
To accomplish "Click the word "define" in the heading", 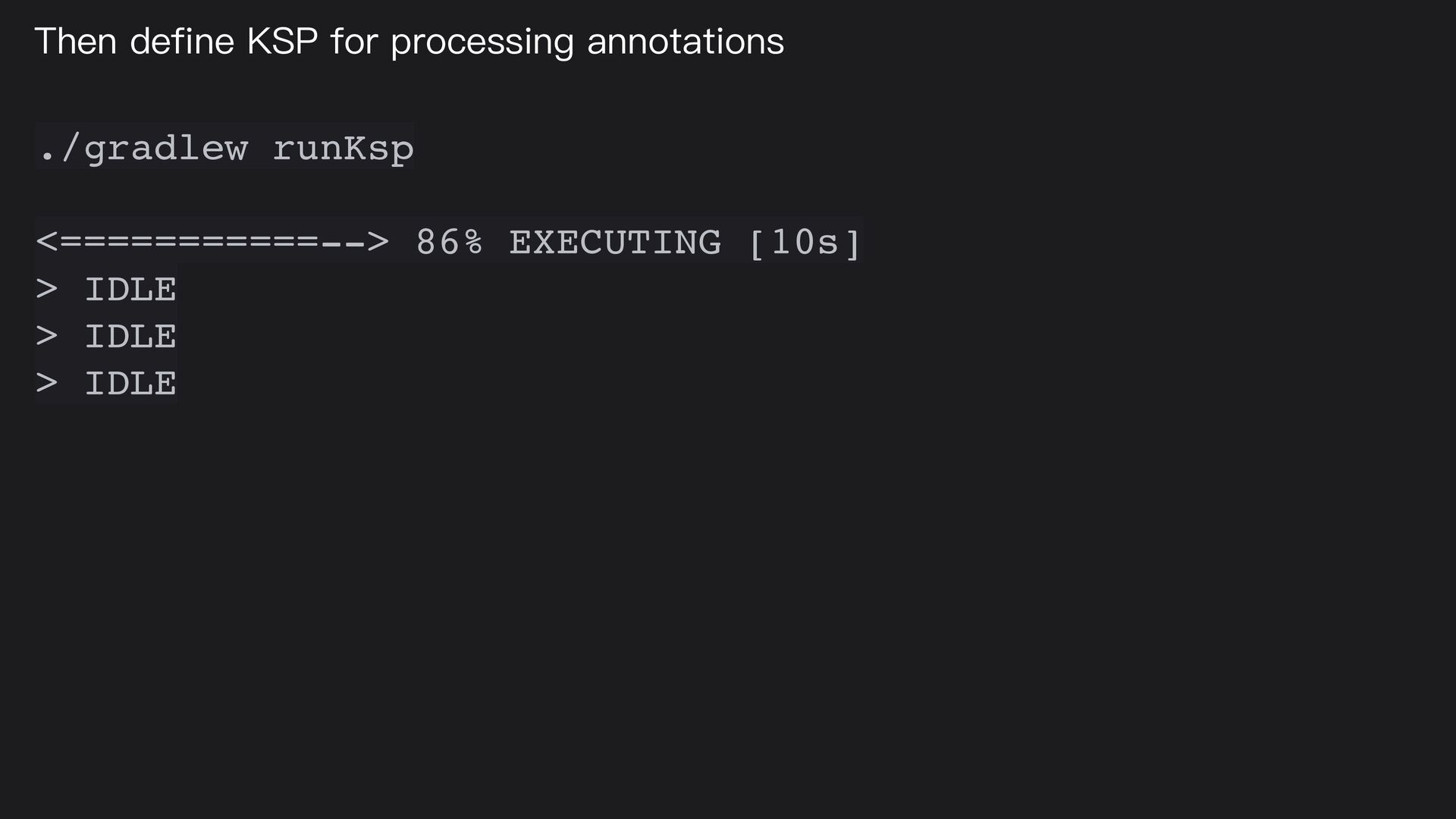I will (182, 41).
